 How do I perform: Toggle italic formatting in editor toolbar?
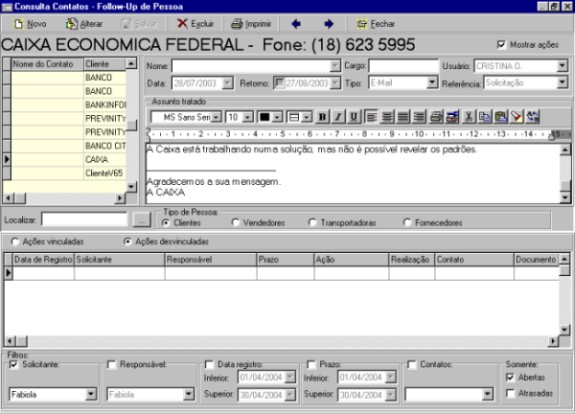[x=338, y=117]
